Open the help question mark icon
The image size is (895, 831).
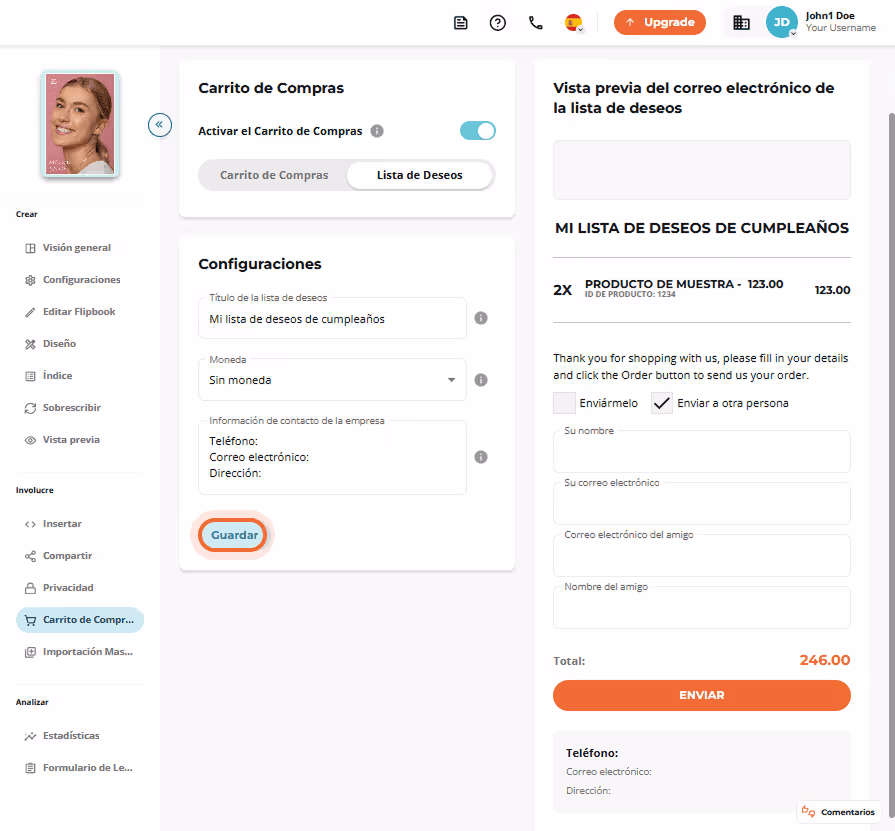coord(498,23)
